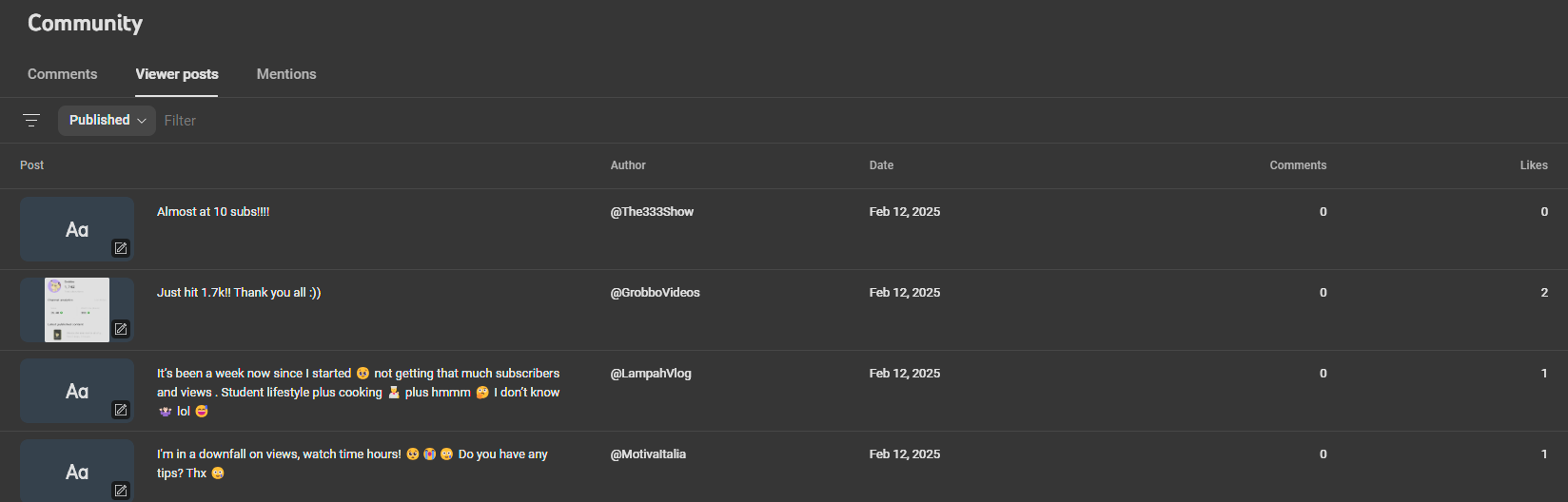Screen dimensions: 1568x502
Task: Click edit icon on LampahVlog post thumbnail
Action: coord(121,410)
